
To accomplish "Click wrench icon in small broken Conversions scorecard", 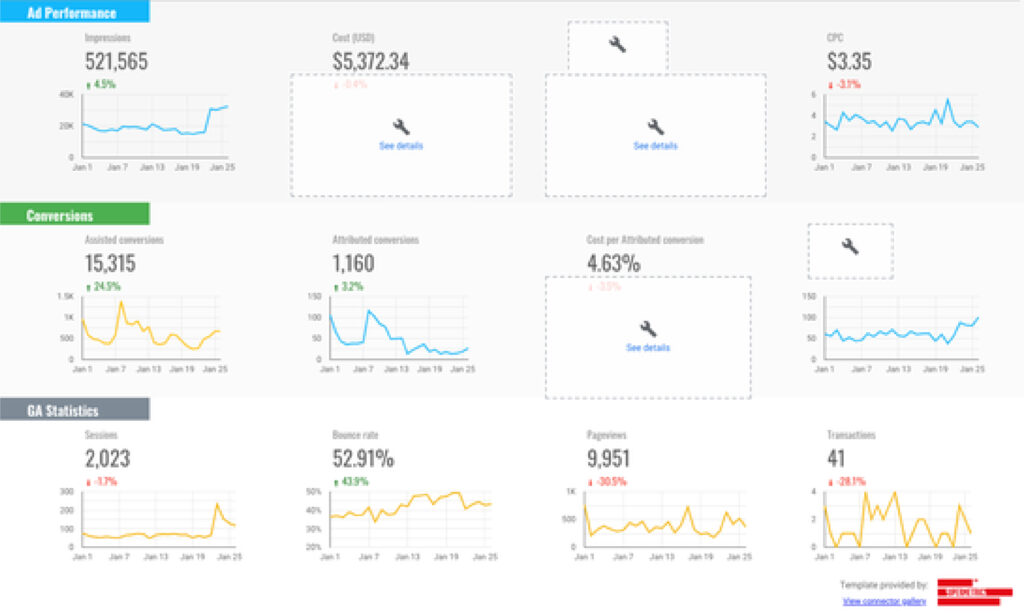I will coord(850,247).
